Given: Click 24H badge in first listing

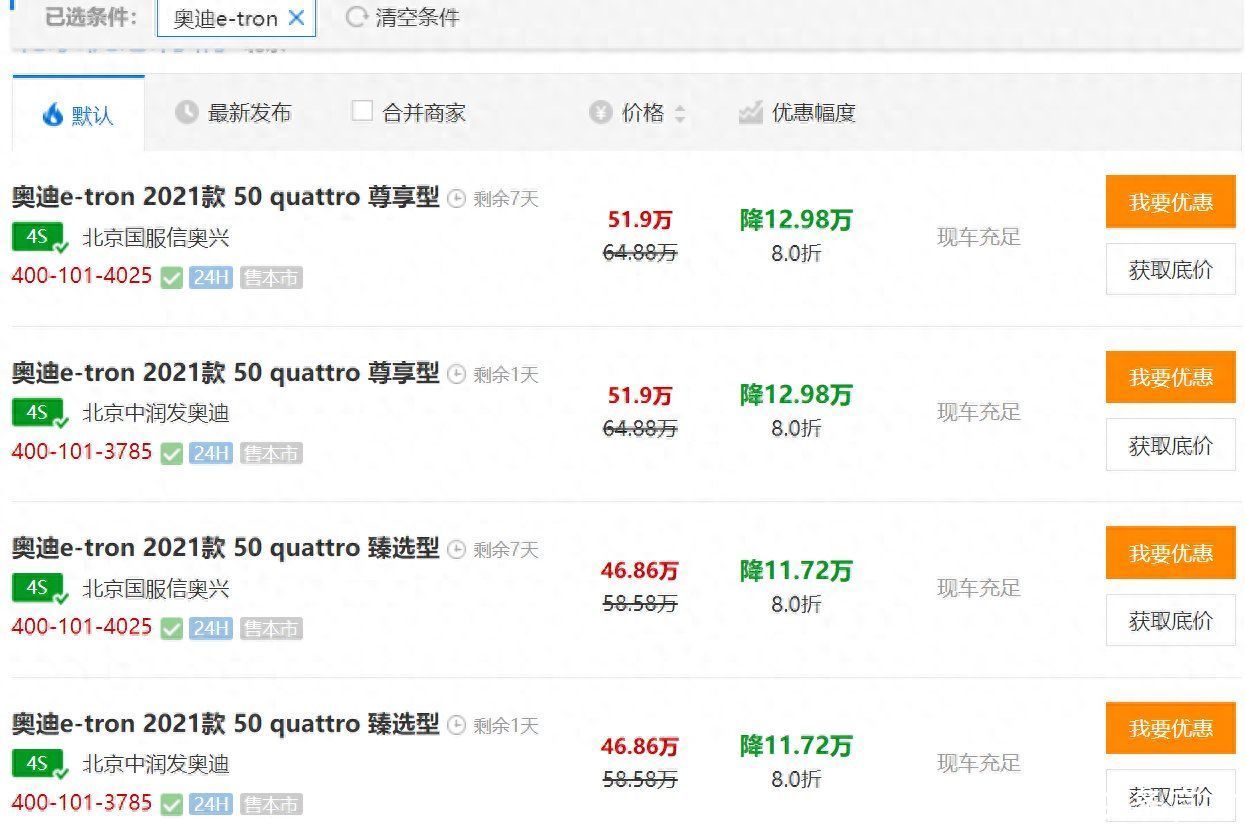Looking at the screenshot, I should [211, 278].
